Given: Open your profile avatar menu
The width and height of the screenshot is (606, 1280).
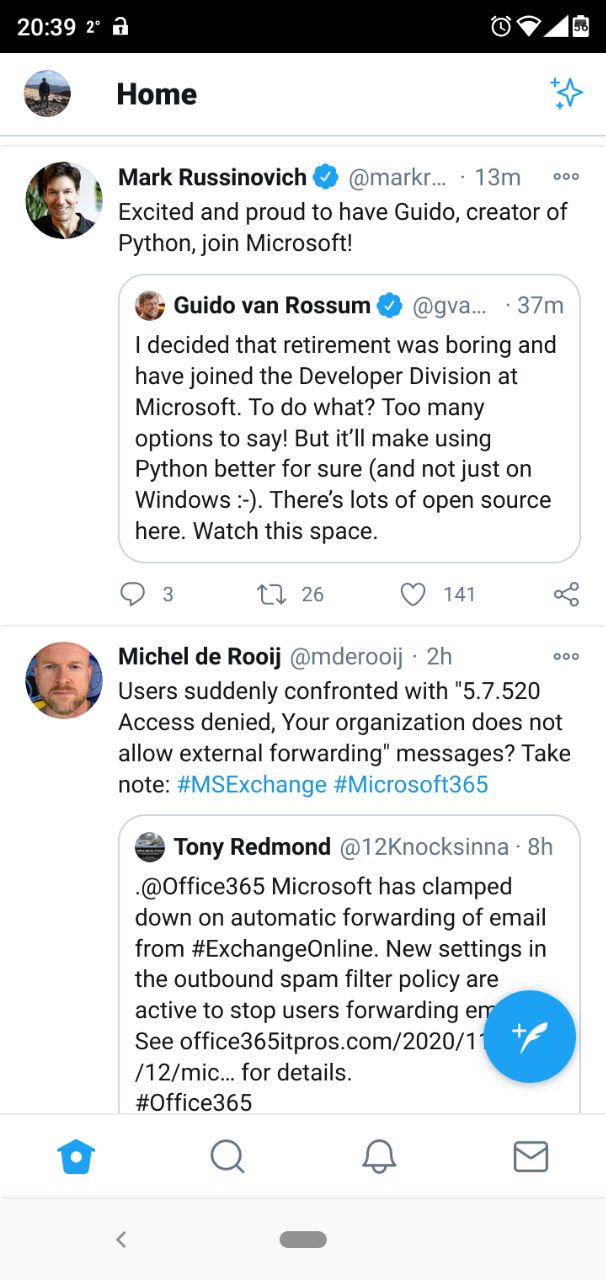Looking at the screenshot, I should pos(47,93).
